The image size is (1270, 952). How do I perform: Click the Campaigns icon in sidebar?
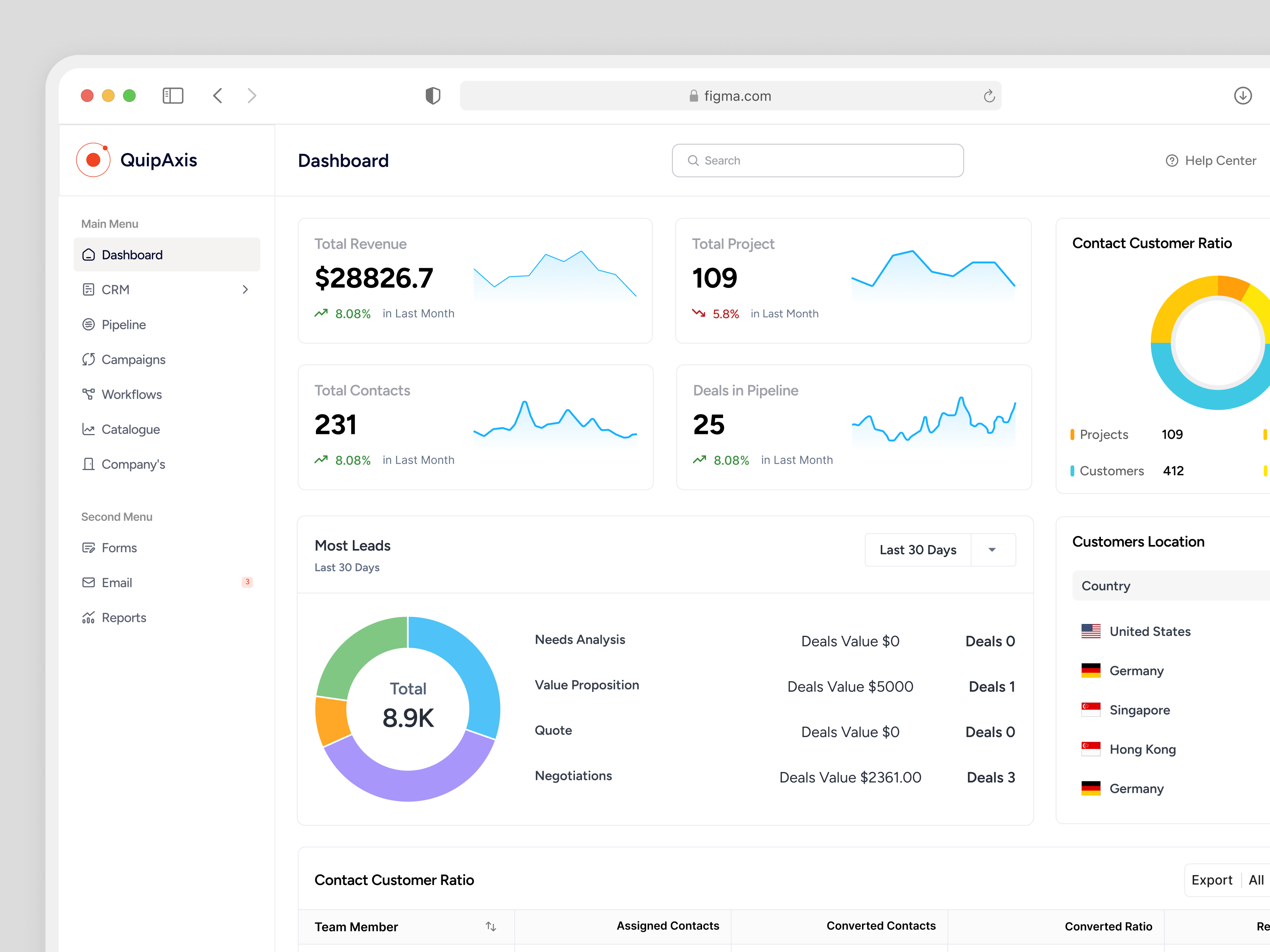click(89, 360)
